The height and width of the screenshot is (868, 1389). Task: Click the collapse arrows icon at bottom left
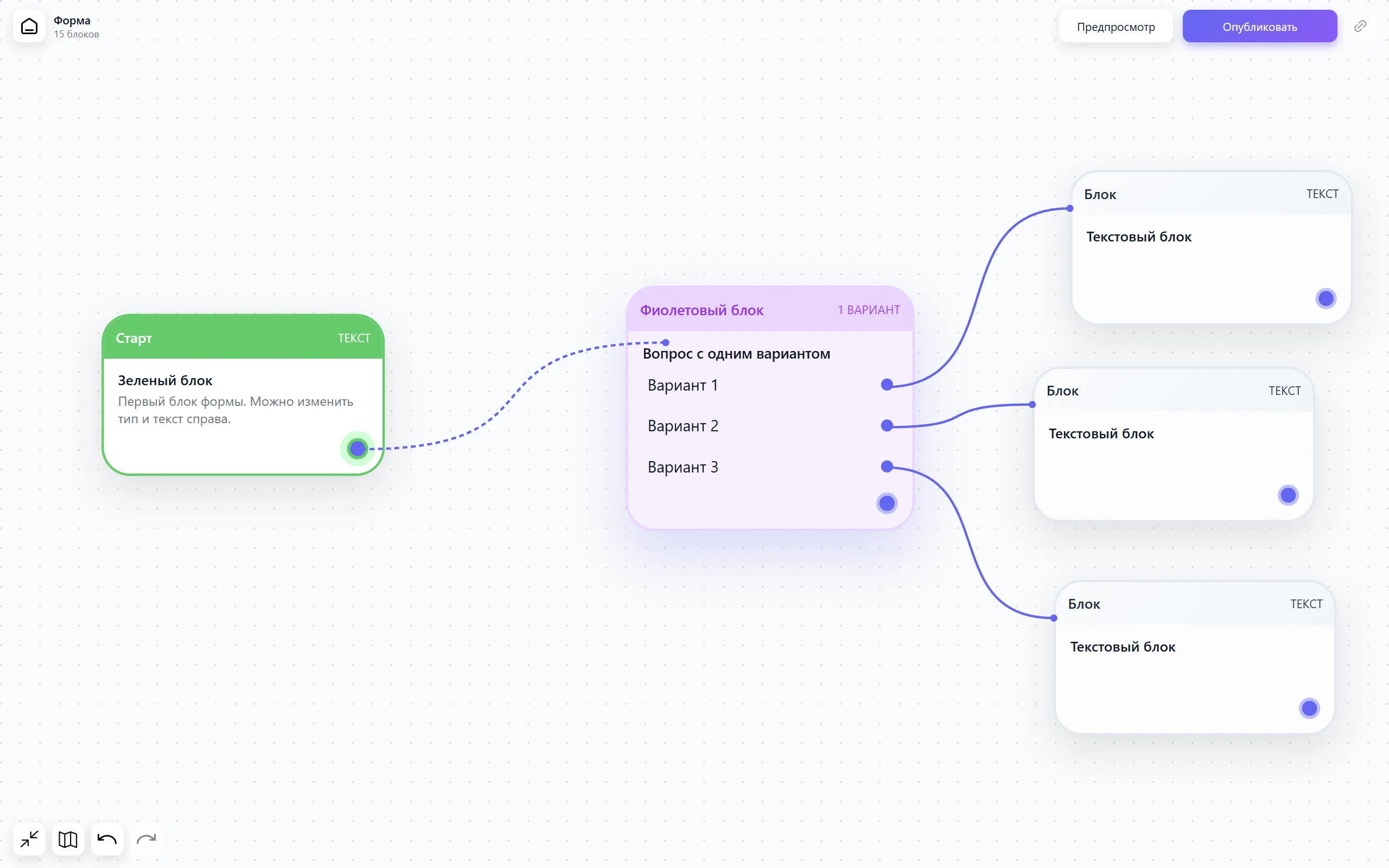[x=29, y=839]
